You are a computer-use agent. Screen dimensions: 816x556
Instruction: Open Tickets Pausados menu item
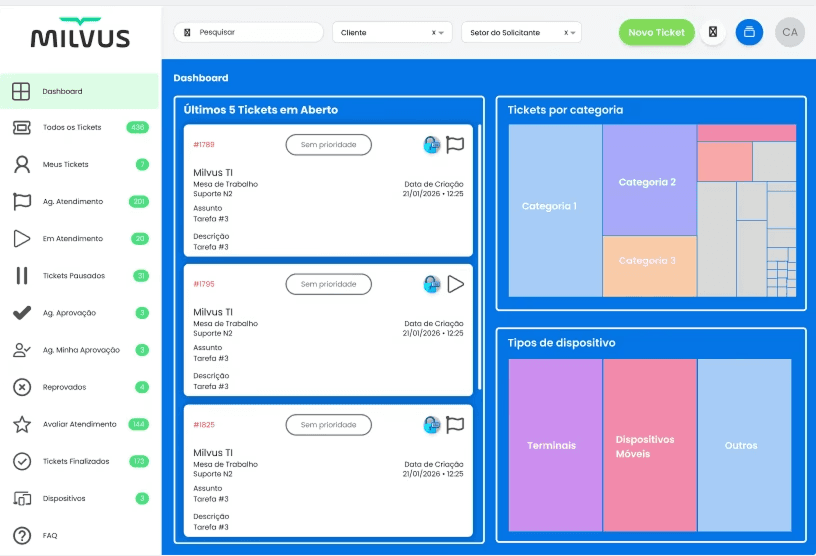(79, 275)
